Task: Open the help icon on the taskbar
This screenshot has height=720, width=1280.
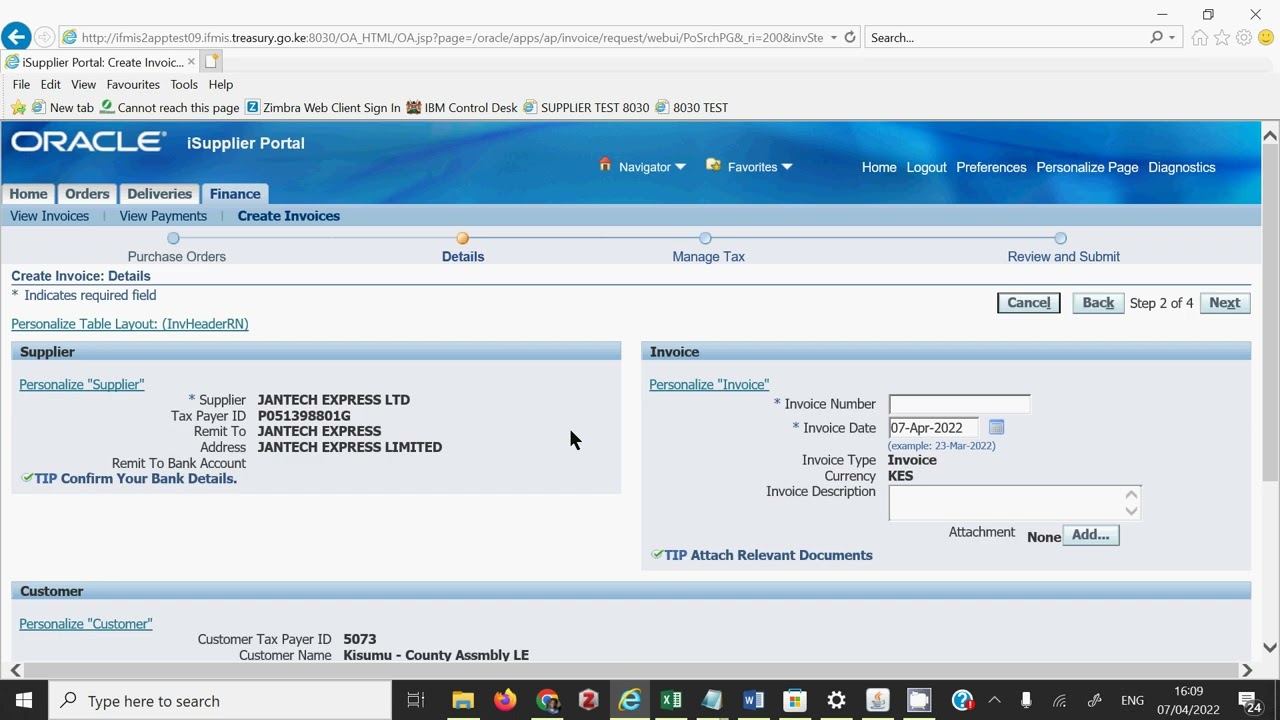Action: tap(962, 701)
